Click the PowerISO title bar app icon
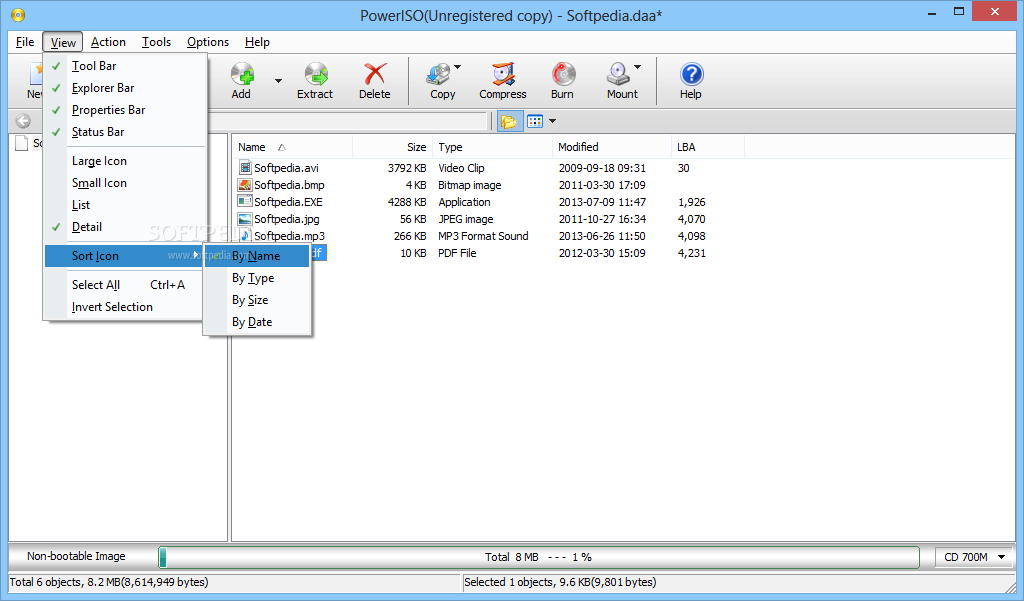The image size is (1024, 601). click(x=18, y=14)
